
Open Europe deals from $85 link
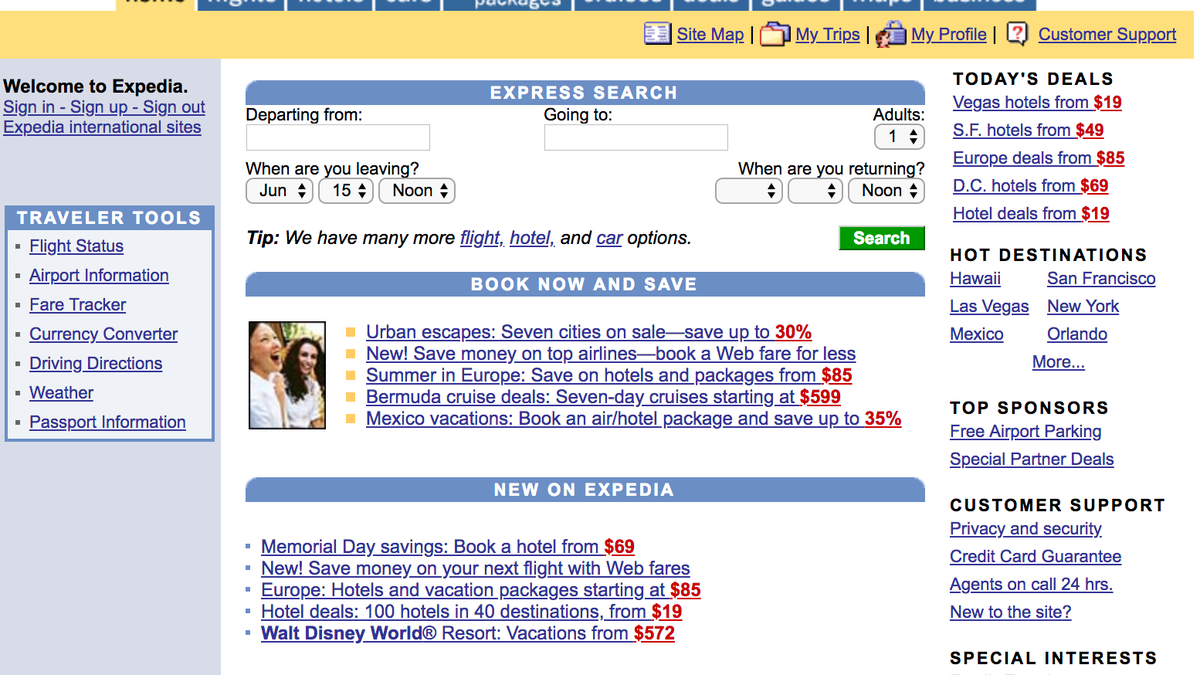pos(1039,158)
